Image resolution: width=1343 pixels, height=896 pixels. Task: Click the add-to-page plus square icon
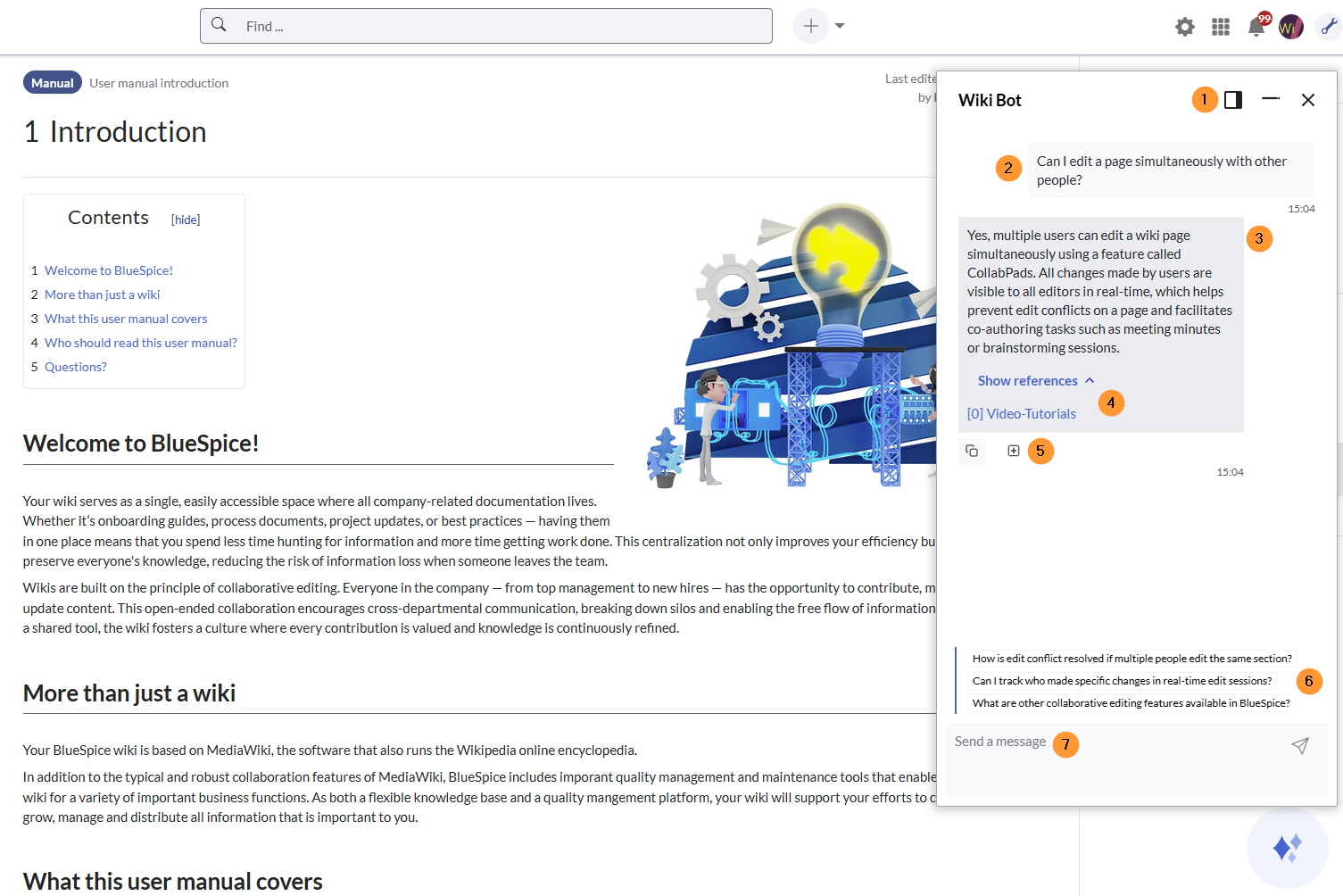click(1014, 452)
